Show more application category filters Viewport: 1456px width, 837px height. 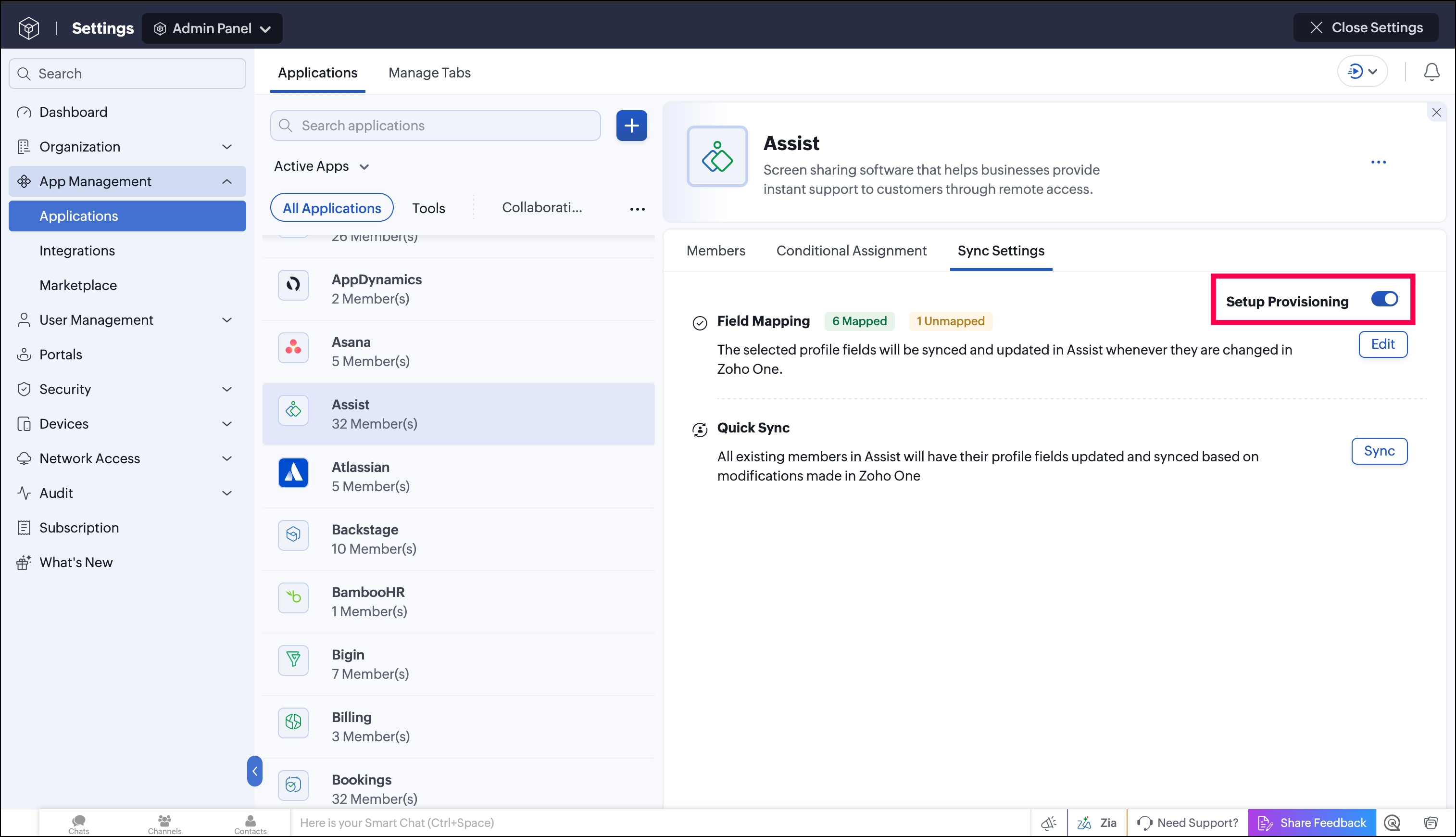pos(637,209)
